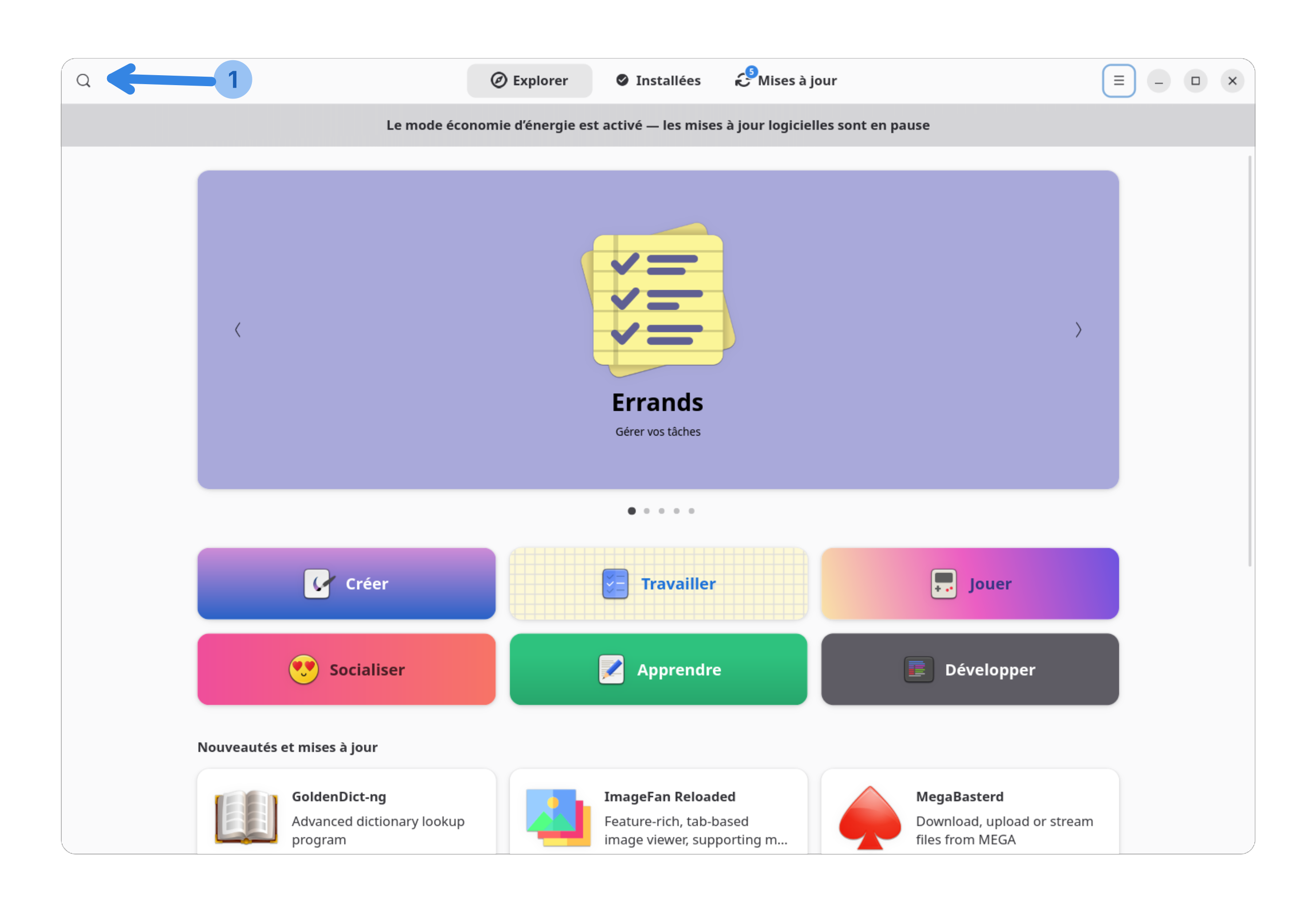Open the Développer category
The image size is (1316, 921).
click(970, 669)
